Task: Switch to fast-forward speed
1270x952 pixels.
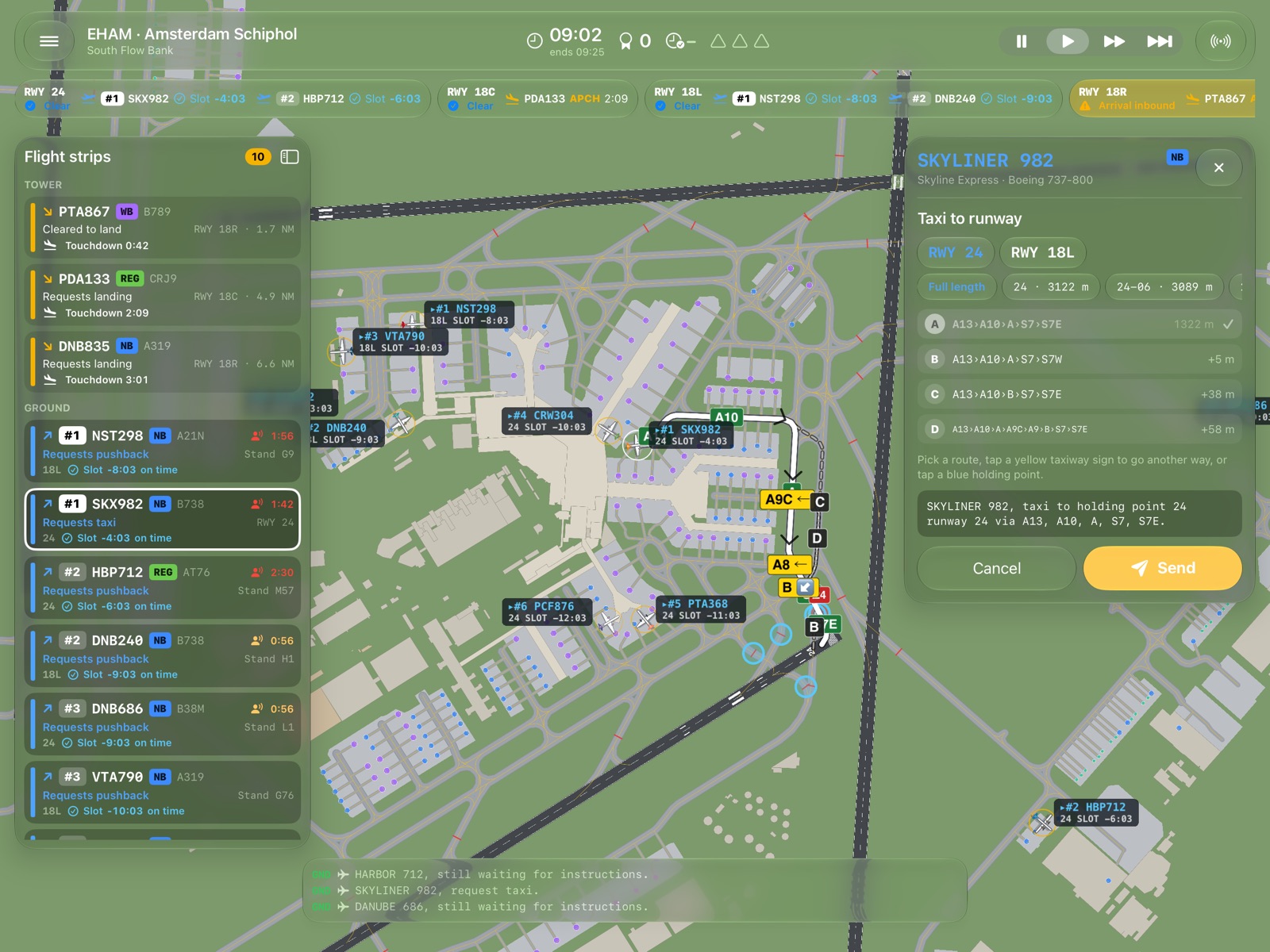Action: coord(1114,41)
